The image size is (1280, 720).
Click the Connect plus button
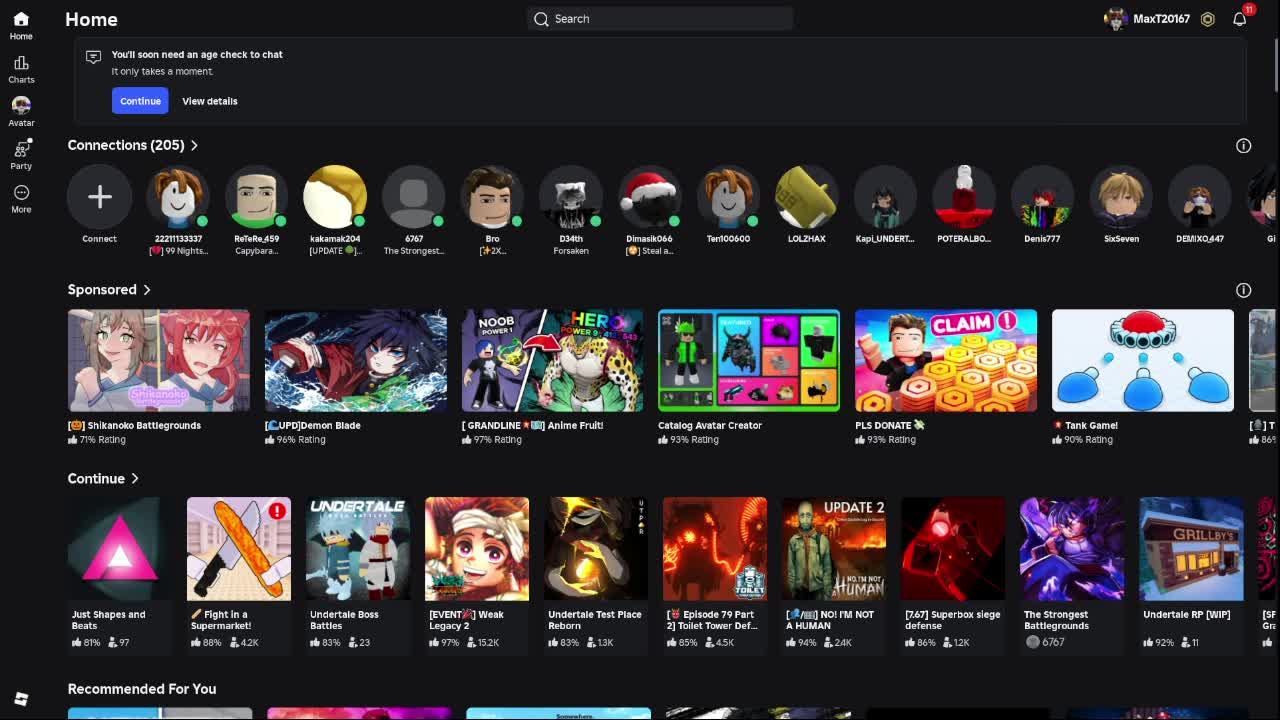[99, 197]
